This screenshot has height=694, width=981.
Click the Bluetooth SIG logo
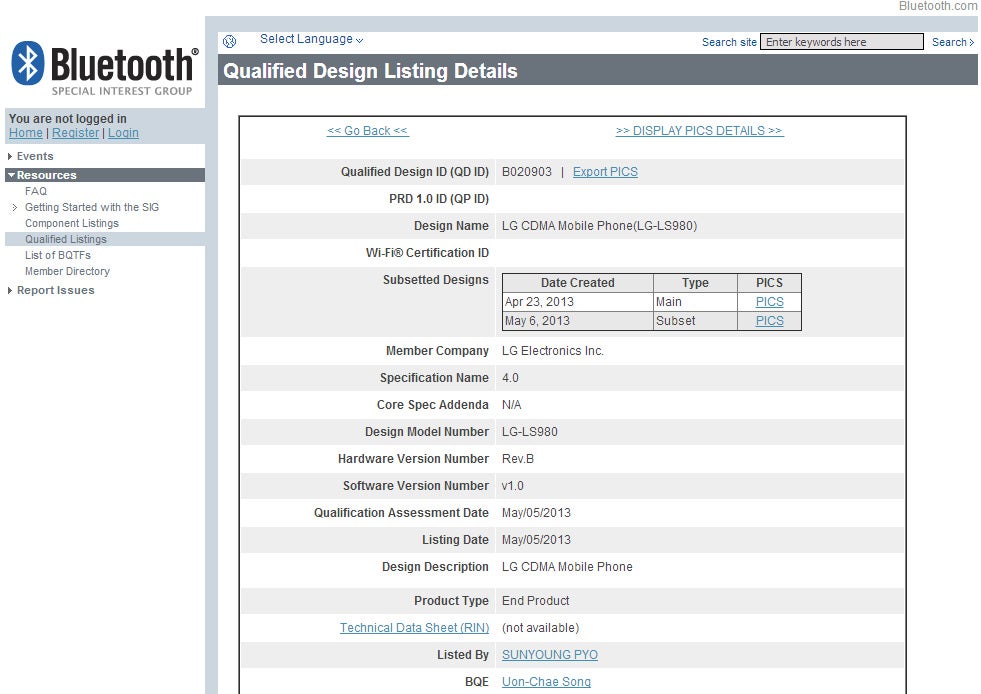pyautogui.click(x=104, y=68)
